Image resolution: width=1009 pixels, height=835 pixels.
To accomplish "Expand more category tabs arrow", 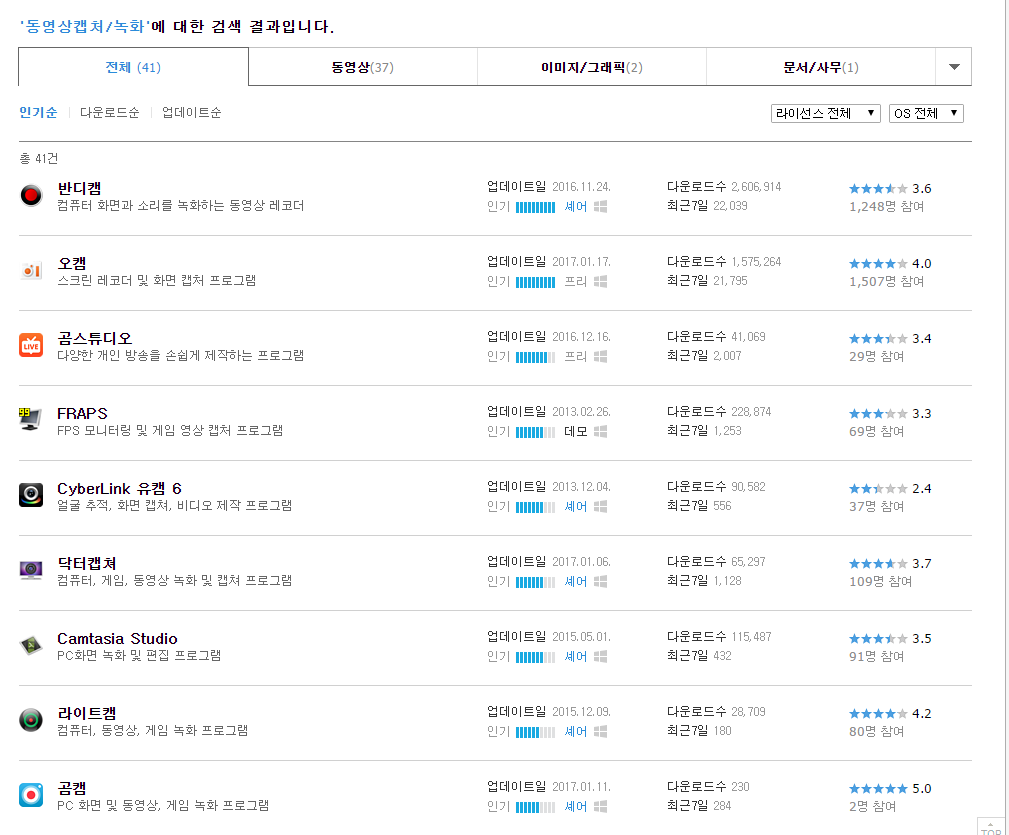I will (954, 67).
